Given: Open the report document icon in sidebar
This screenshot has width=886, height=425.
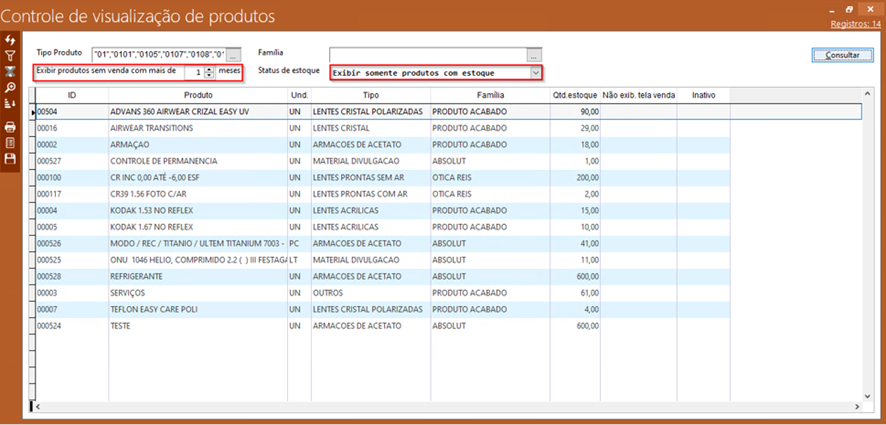Looking at the screenshot, I should click(x=10, y=143).
